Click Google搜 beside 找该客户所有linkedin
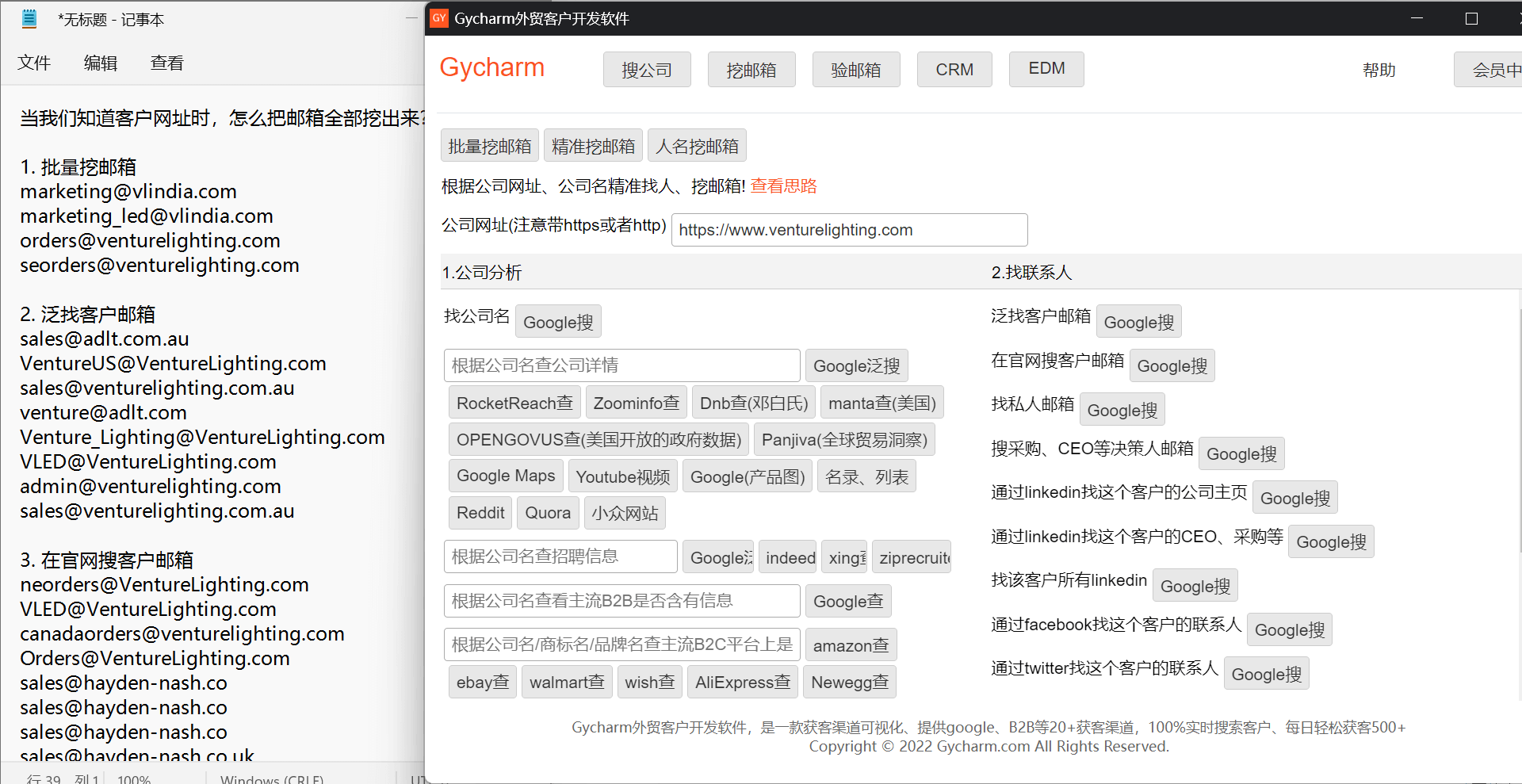 pos(1195,586)
